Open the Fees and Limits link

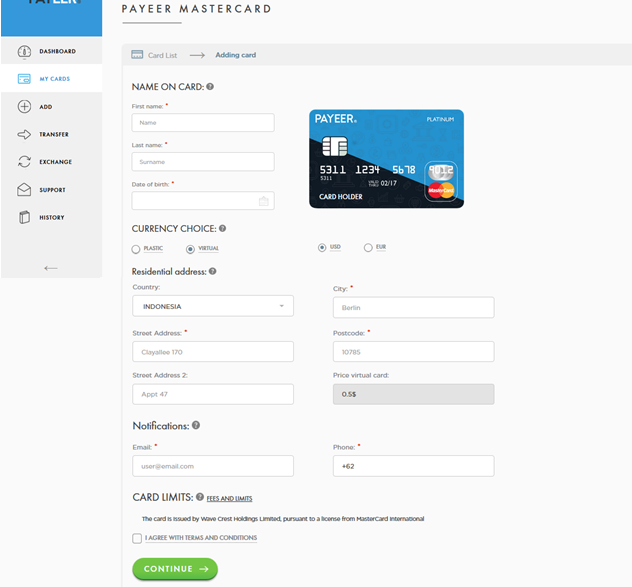230,498
